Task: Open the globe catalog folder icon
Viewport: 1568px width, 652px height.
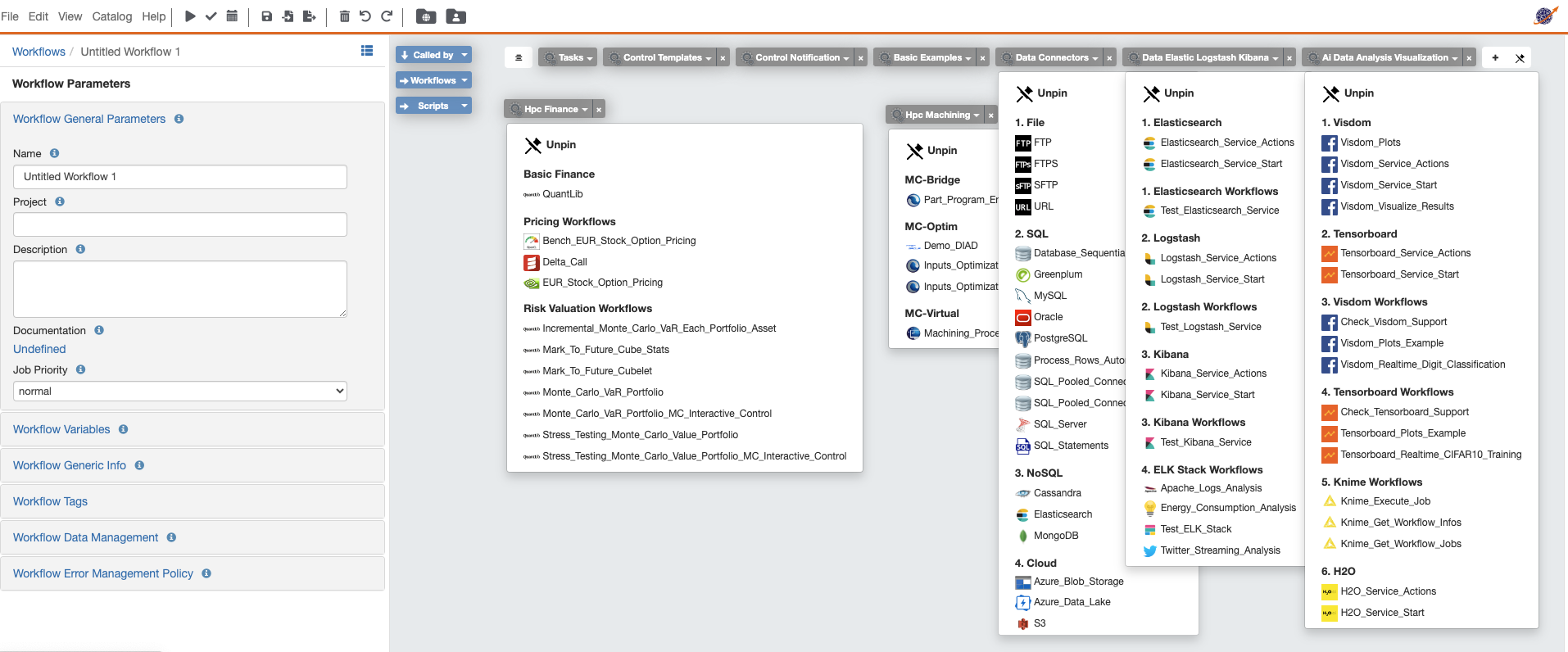Action: tap(426, 16)
